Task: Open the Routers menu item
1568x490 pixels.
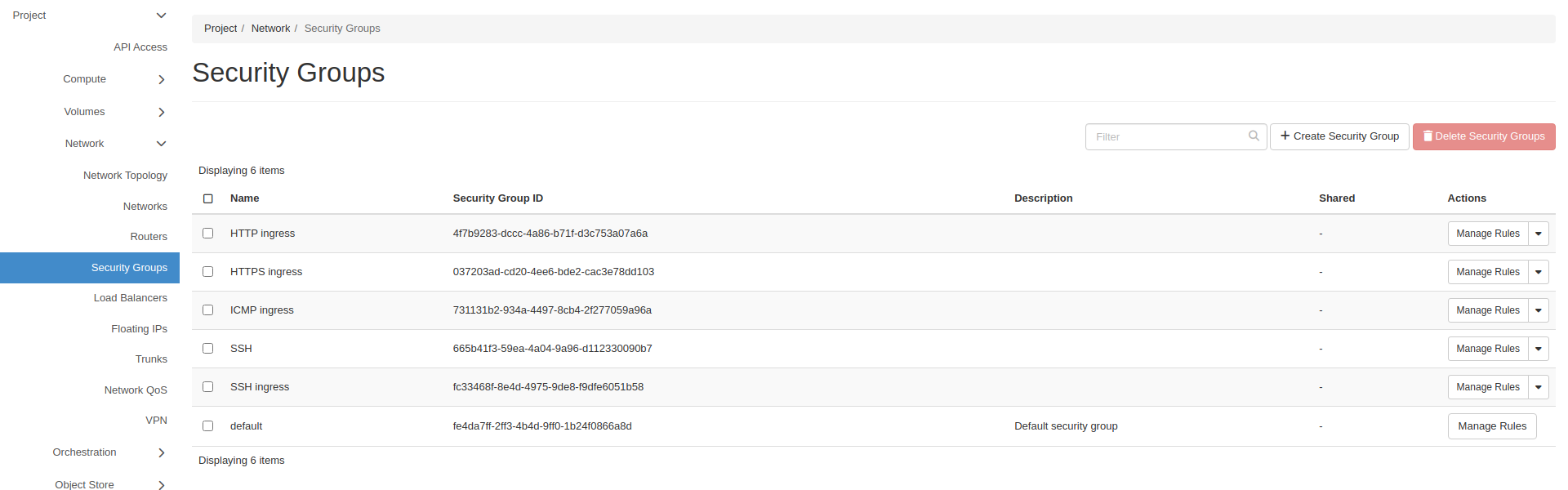Action: (149, 237)
